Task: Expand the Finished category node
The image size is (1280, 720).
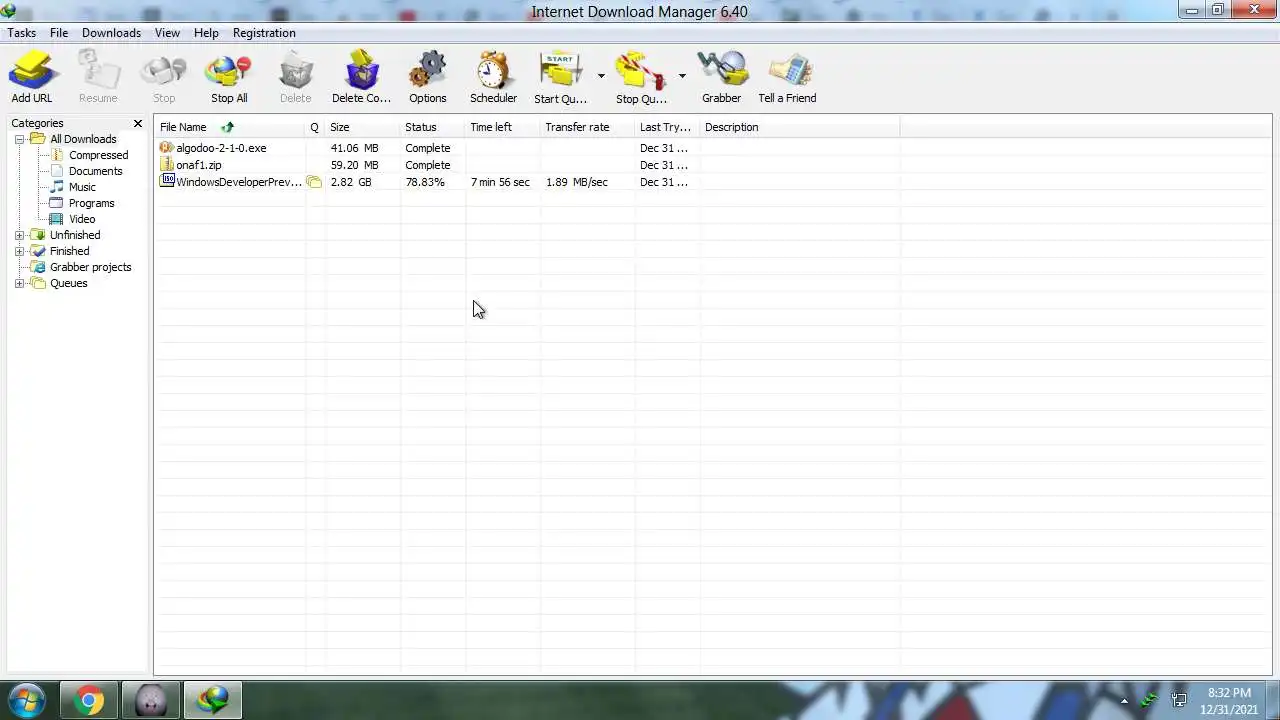Action: click(19, 251)
